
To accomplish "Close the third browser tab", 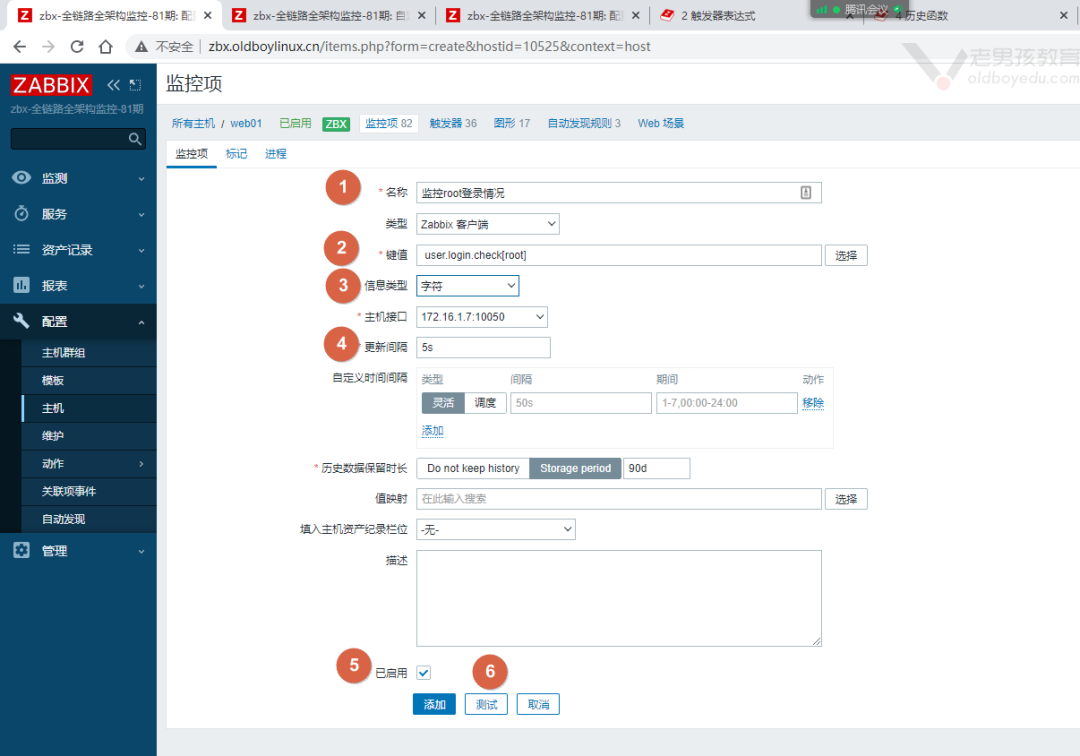I will point(636,15).
